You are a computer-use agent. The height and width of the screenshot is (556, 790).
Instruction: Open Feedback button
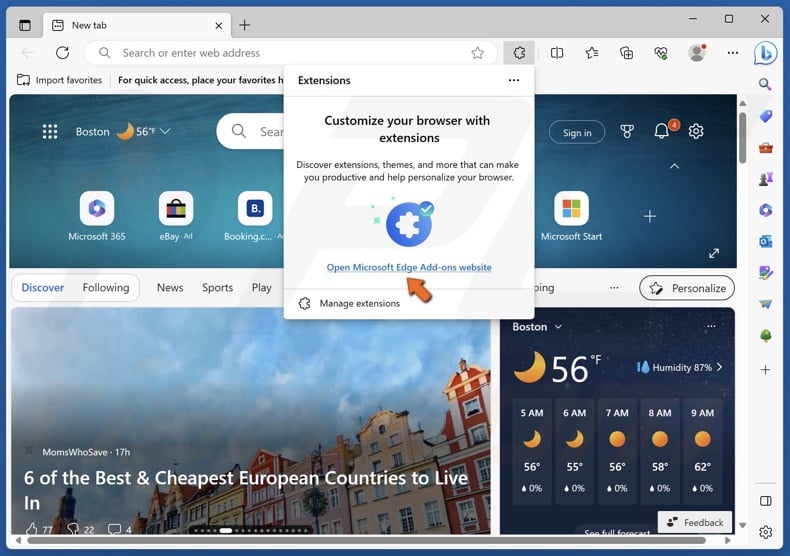click(695, 522)
